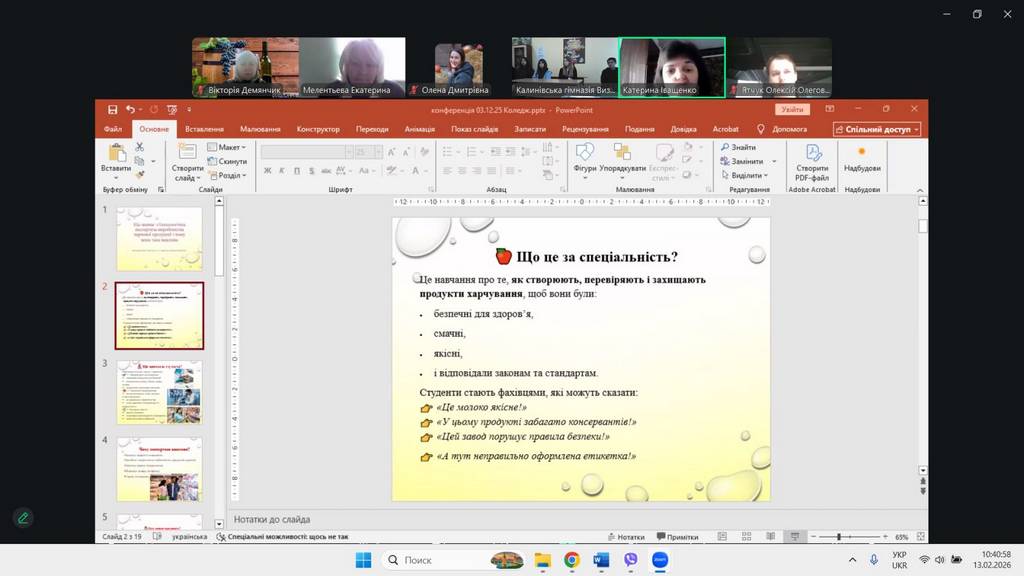Click the Вставити paste icon
This screenshot has height=576, width=1024.
pyautogui.click(x=116, y=155)
